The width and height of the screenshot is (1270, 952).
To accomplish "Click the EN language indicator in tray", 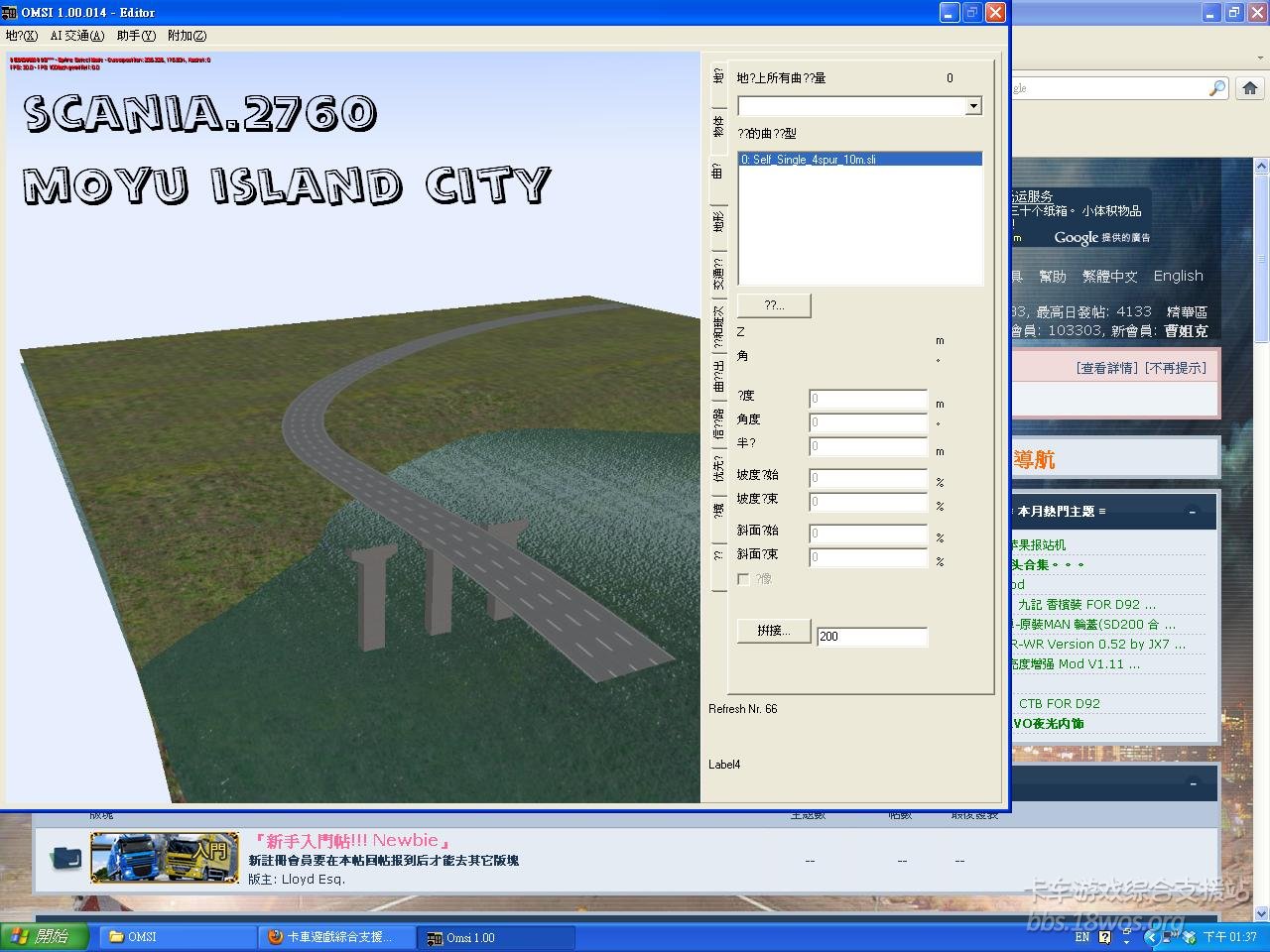I will click(1082, 937).
